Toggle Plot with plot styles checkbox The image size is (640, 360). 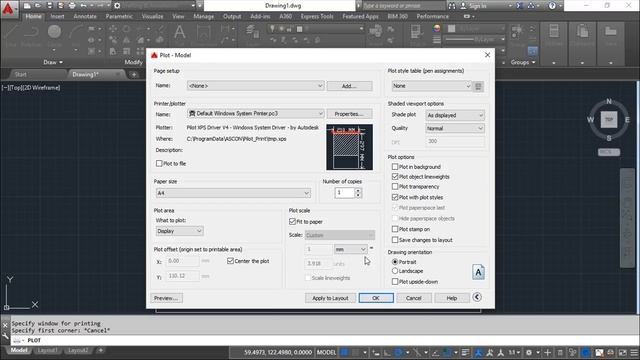(x=395, y=197)
